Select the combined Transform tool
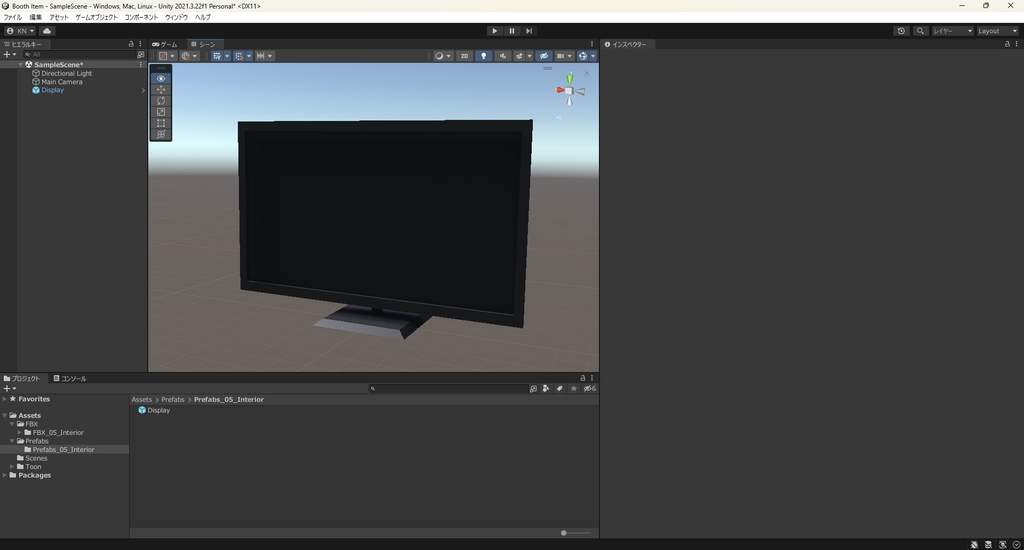Screen dimensions: 1024x550 click(x=161, y=134)
